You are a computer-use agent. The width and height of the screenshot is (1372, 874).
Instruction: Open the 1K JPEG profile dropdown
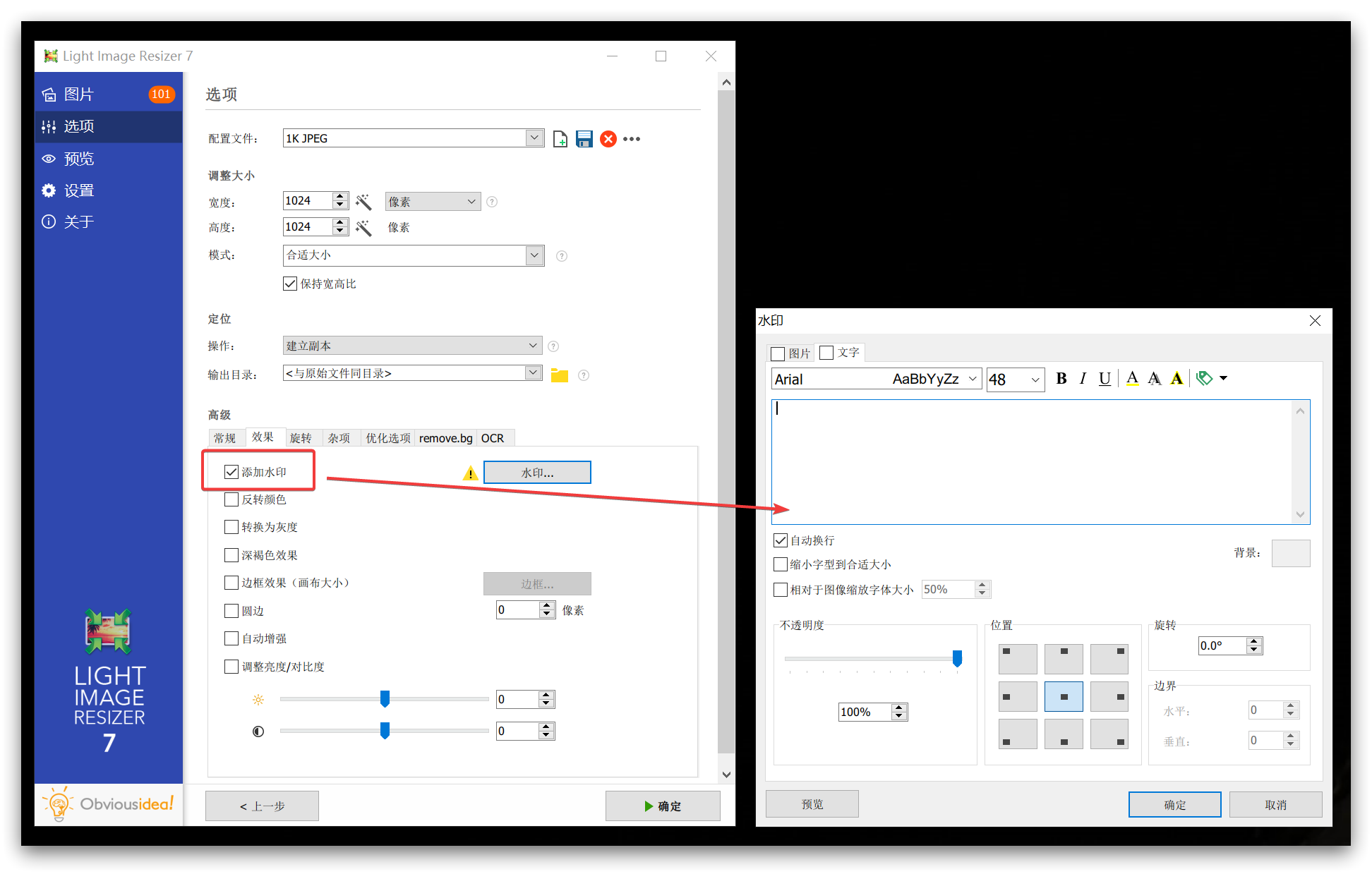tap(534, 138)
